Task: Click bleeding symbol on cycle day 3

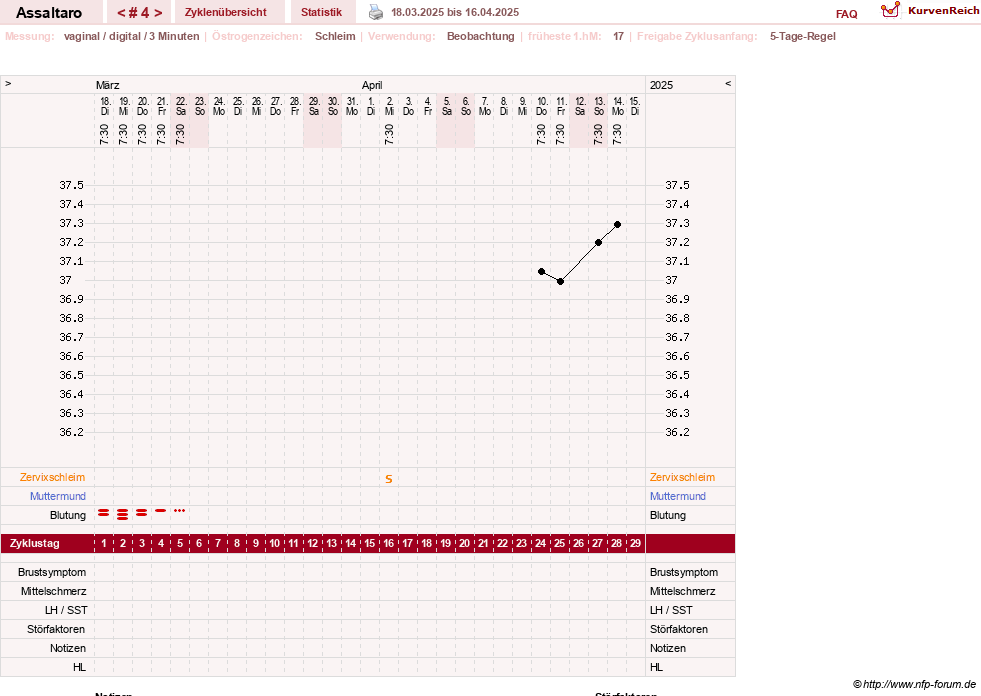Action: point(141,513)
